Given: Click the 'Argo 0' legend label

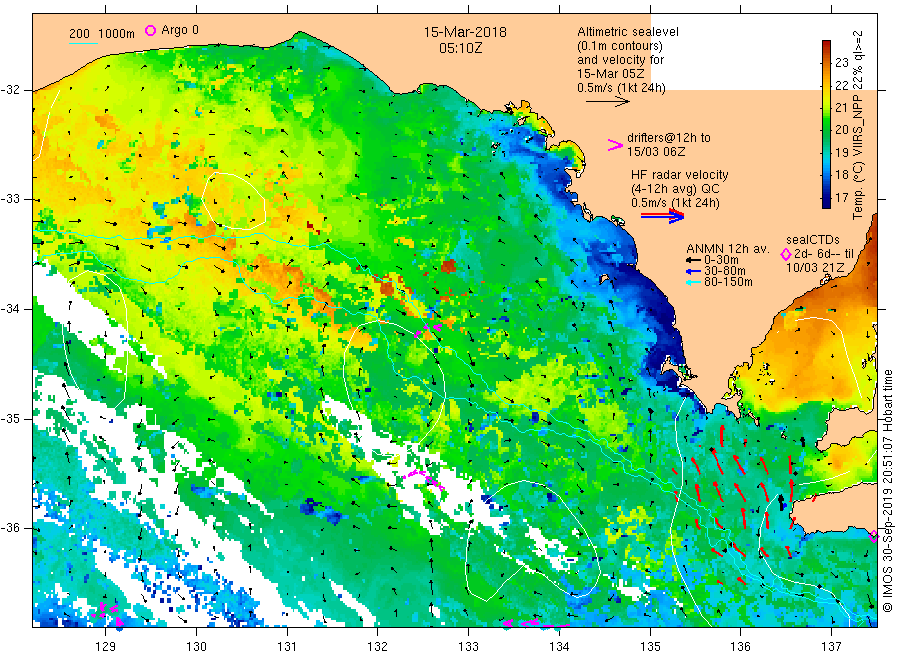Looking at the screenshot, I should pos(180,30).
